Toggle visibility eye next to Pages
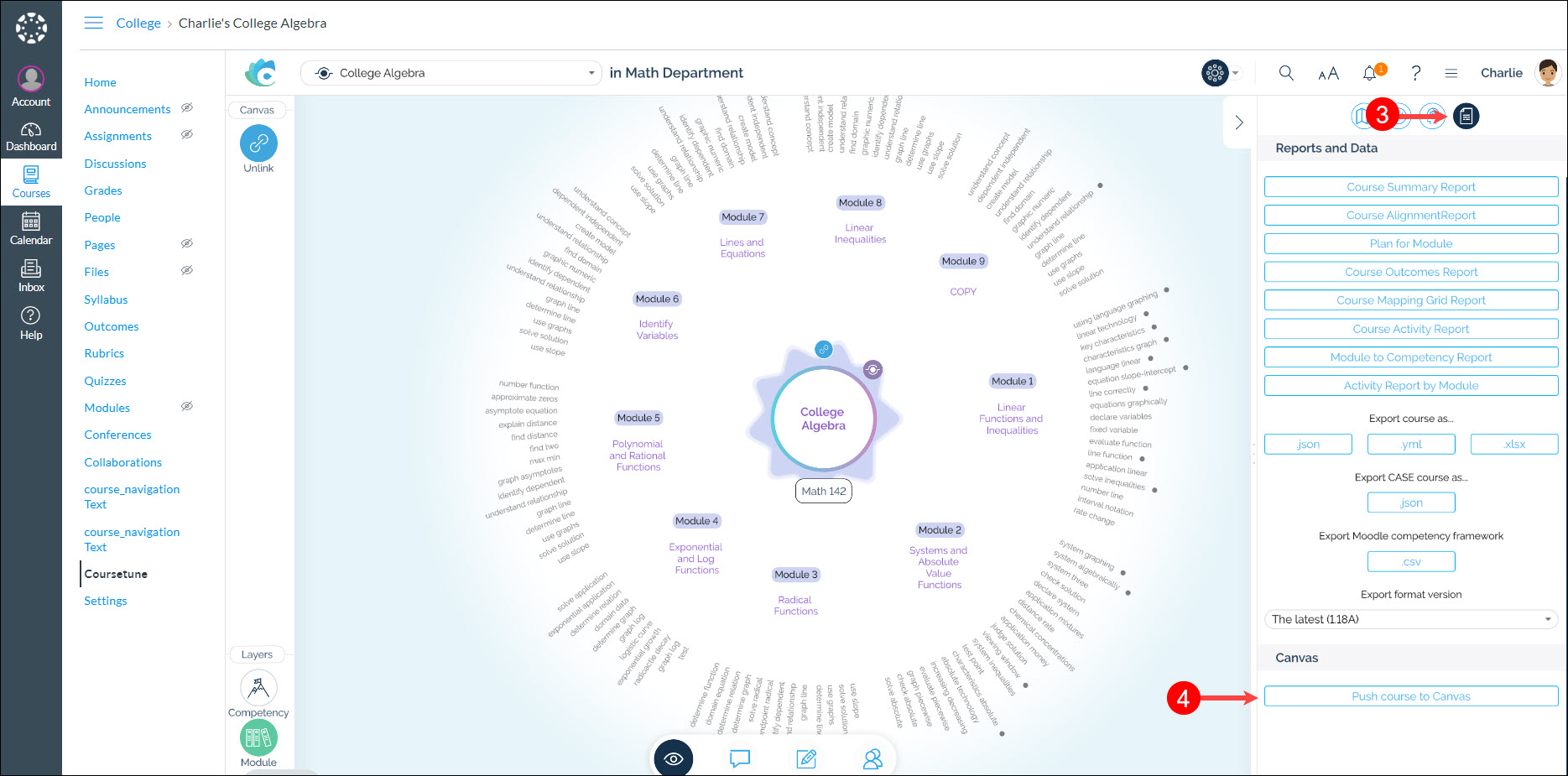The width and height of the screenshot is (1568, 776). [187, 244]
